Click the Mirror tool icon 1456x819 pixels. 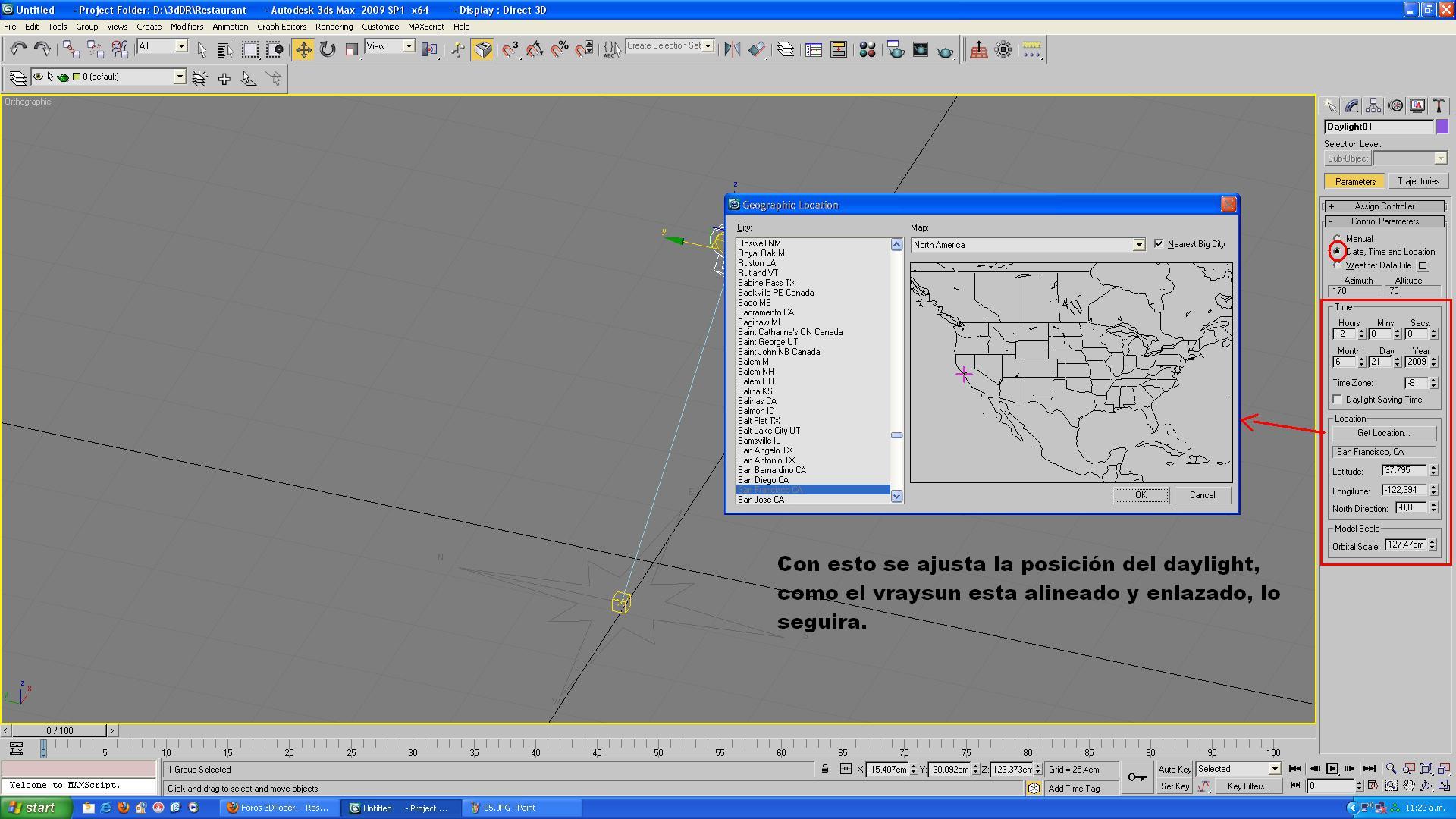click(732, 50)
